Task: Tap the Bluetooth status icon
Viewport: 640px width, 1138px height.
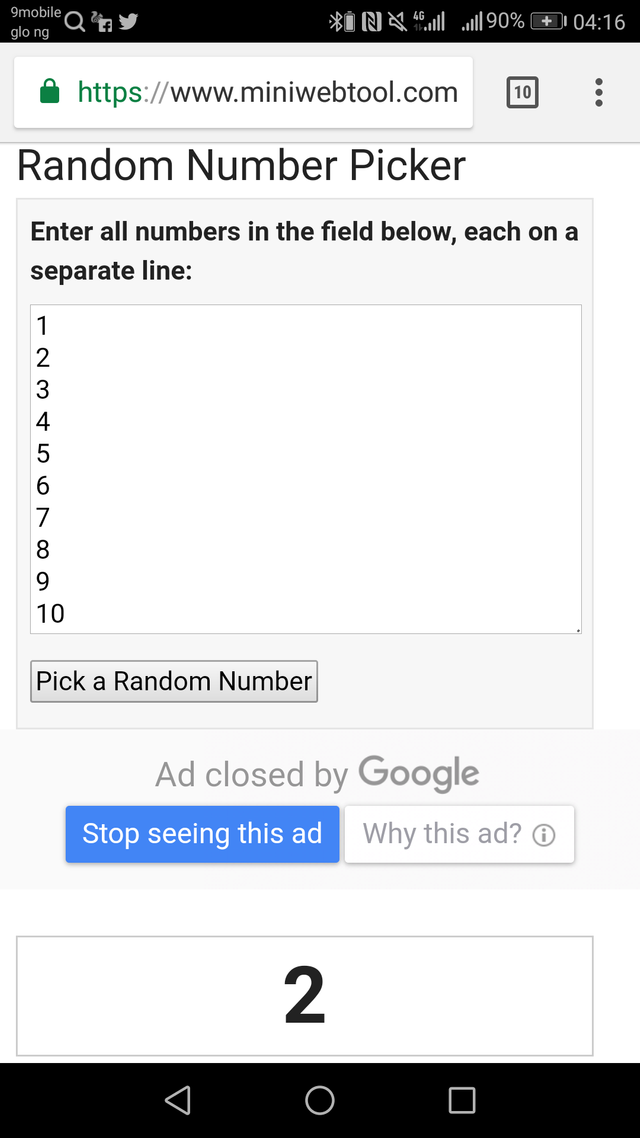Action: [x=341, y=21]
